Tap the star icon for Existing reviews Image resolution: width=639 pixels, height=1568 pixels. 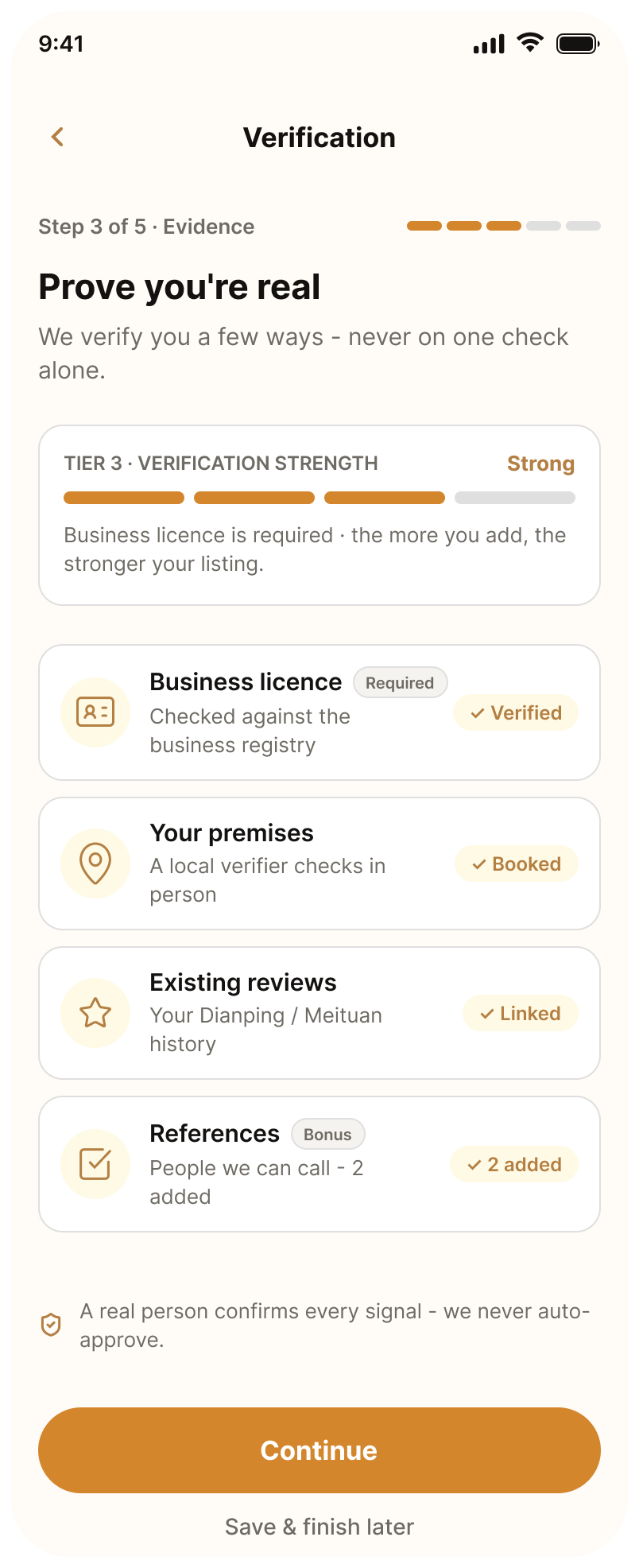[x=95, y=1013]
